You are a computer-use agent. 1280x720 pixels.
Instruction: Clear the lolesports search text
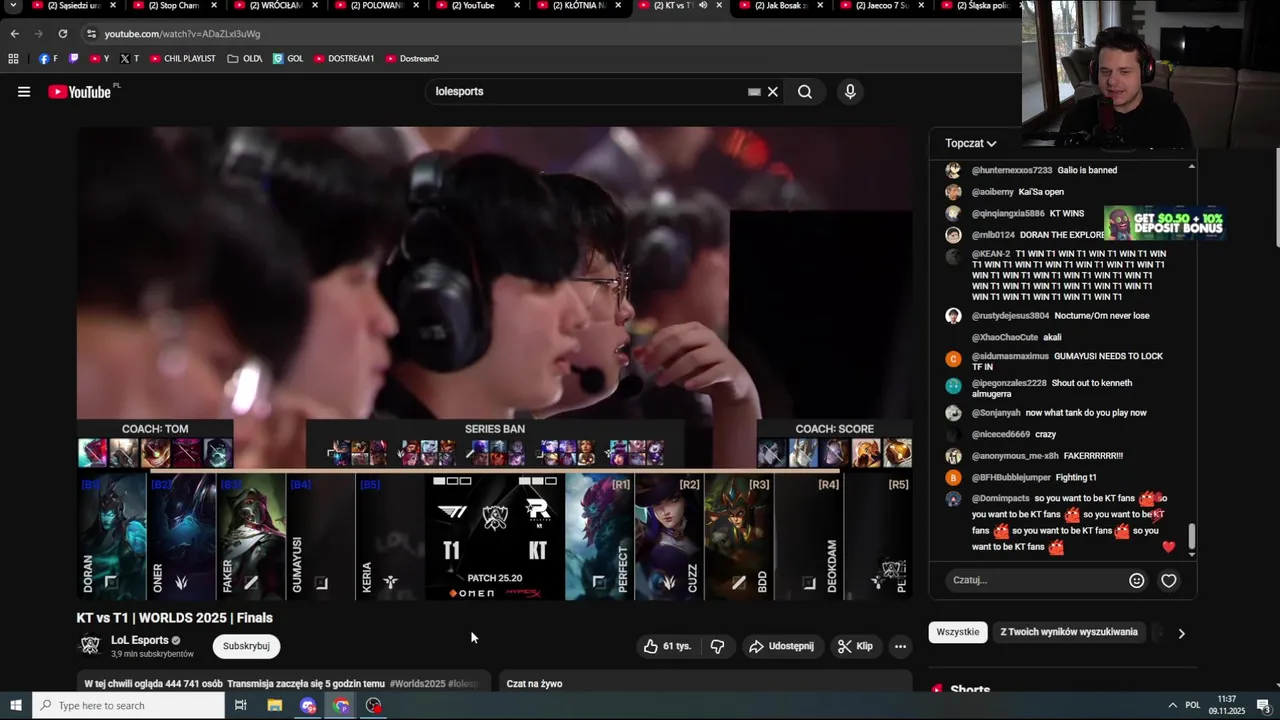click(x=773, y=92)
